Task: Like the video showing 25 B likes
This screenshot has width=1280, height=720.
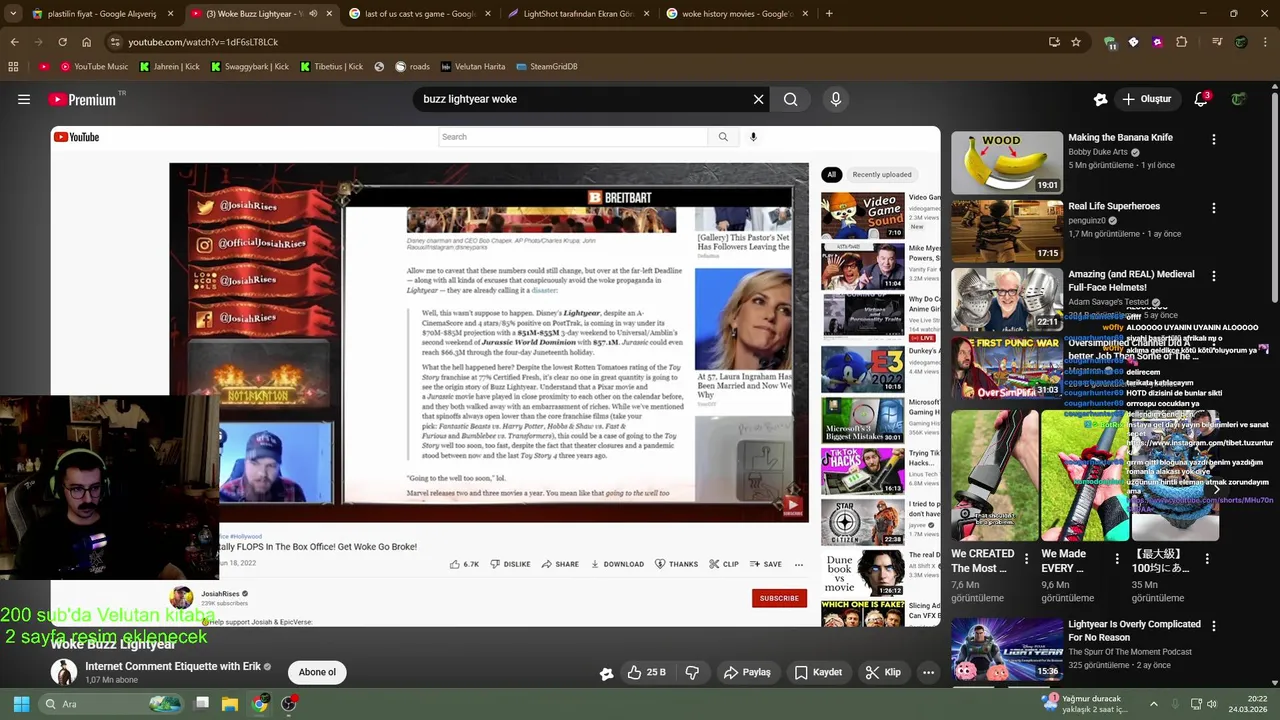Action: coord(646,672)
